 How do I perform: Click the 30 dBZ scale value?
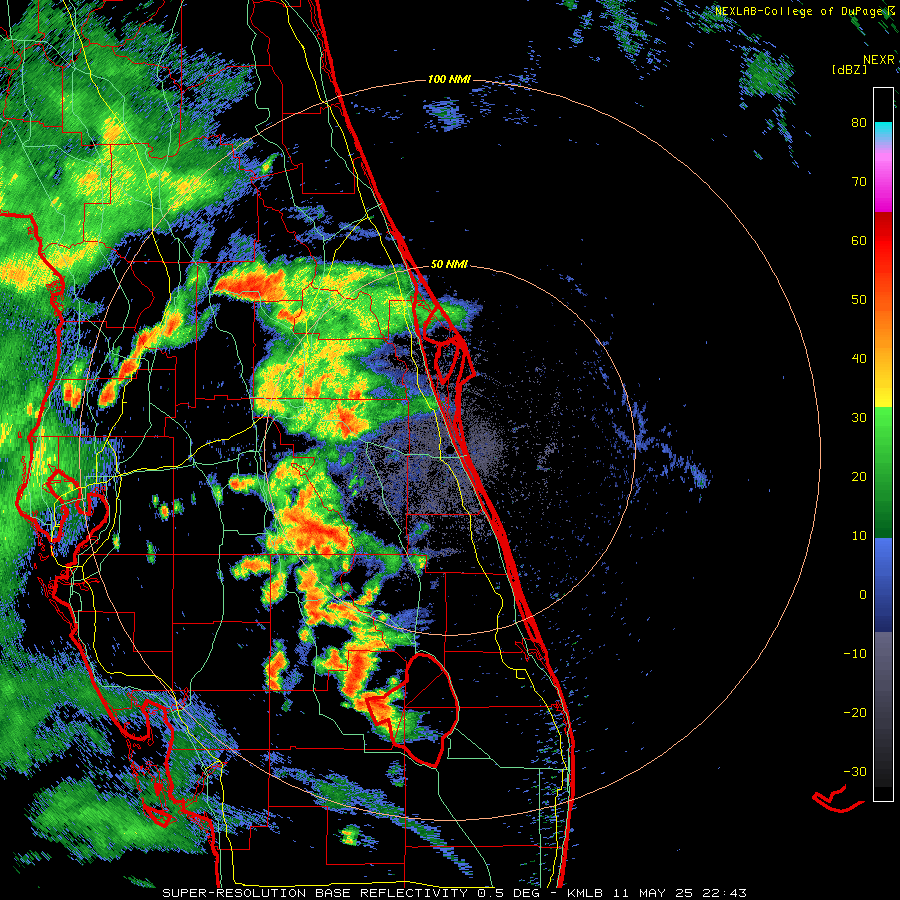[x=859, y=417]
